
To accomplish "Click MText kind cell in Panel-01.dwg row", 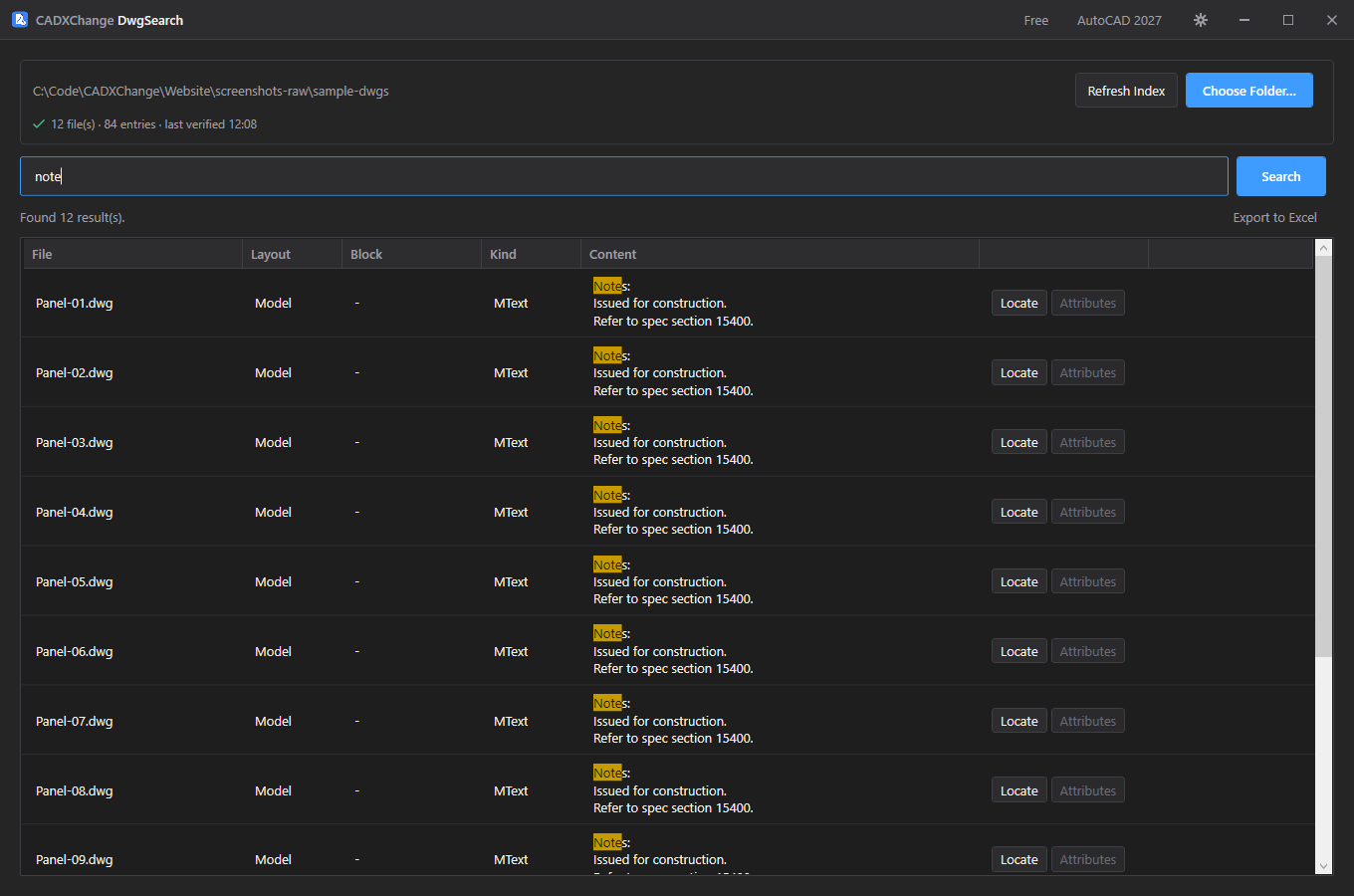I will click(511, 304).
